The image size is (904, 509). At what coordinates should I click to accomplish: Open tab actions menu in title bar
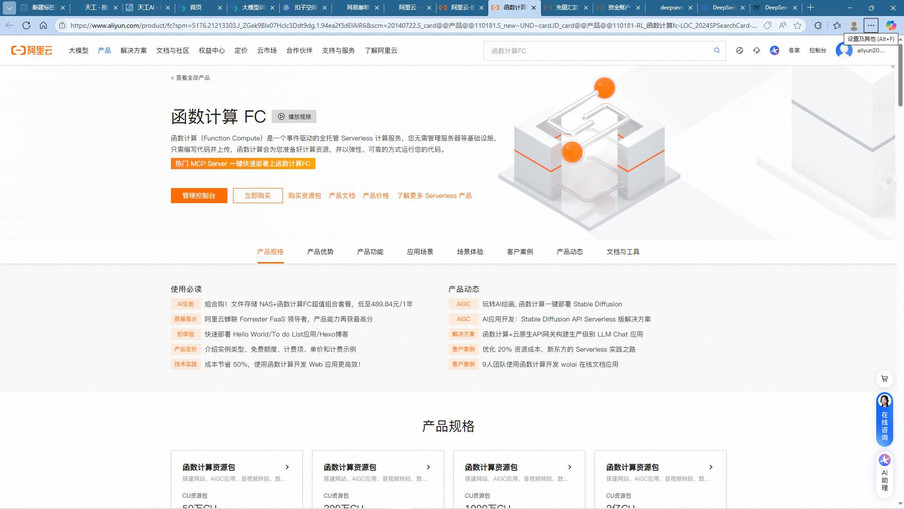pyautogui.click(x=9, y=7)
